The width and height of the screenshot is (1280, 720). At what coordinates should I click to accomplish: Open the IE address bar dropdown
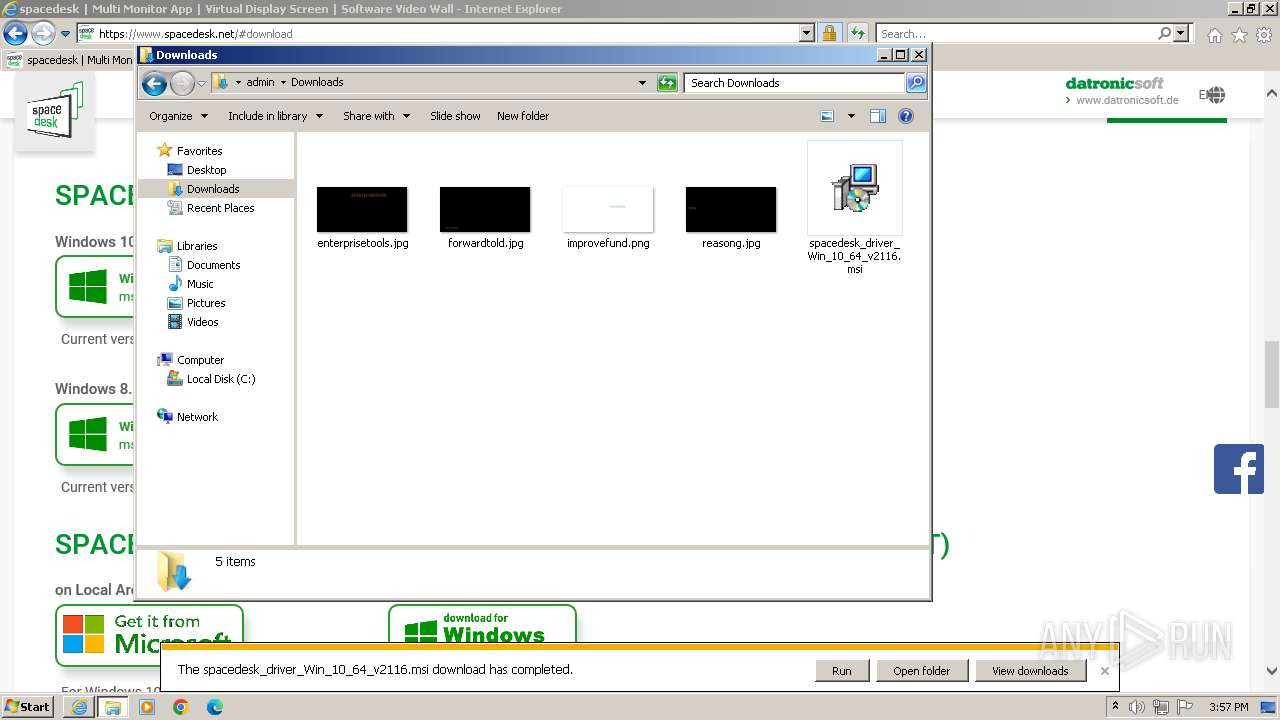pos(807,33)
